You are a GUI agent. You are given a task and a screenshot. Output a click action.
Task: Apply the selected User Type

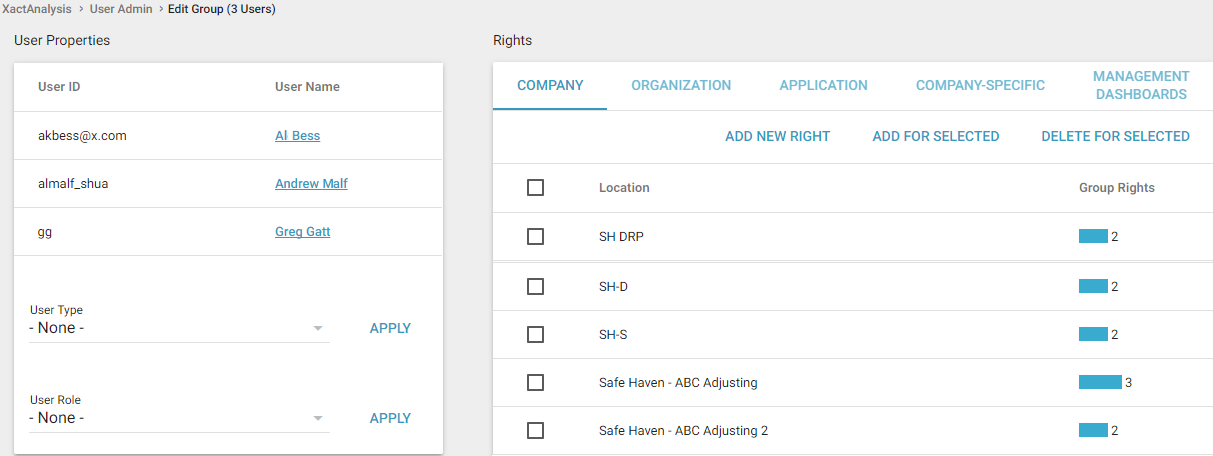[390, 328]
